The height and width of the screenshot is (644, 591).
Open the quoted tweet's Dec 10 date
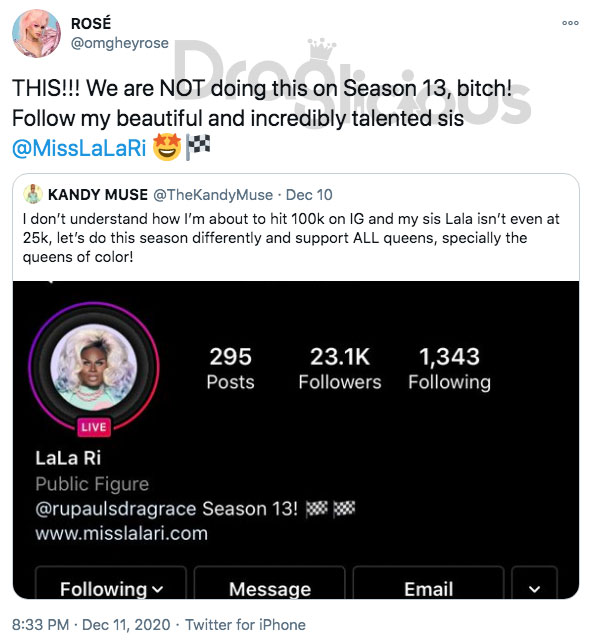click(x=309, y=195)
